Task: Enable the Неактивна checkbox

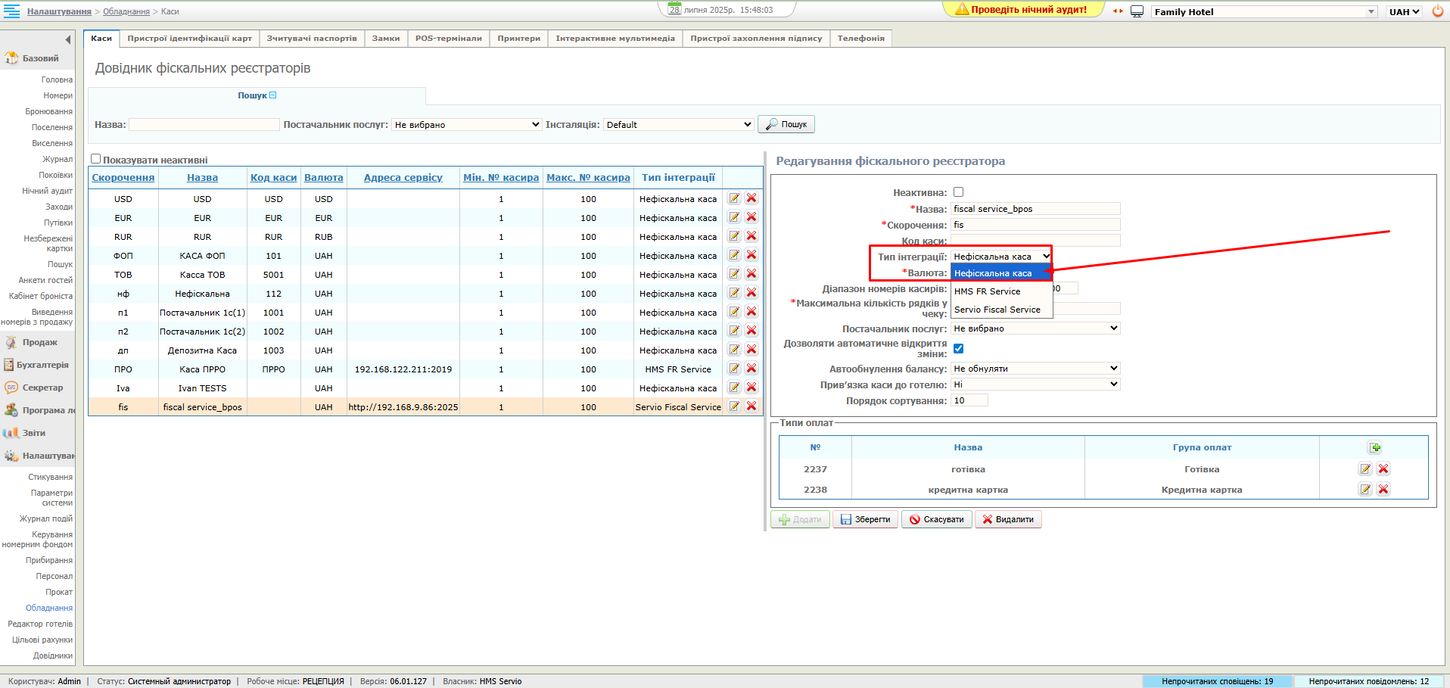Action: tap(958, 192)
